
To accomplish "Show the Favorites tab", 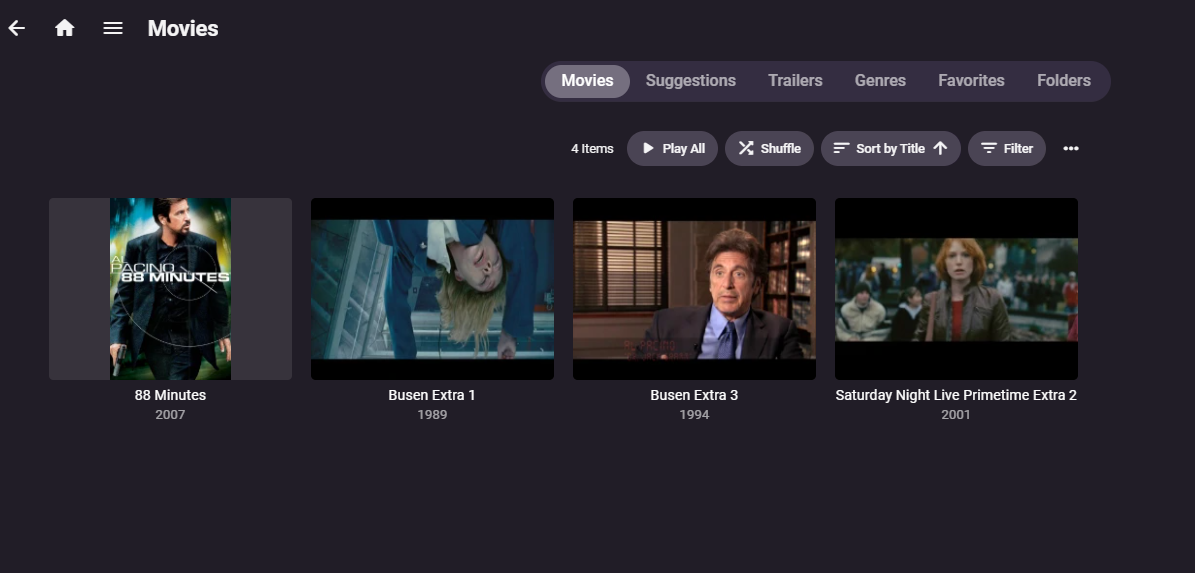I will [x=971, y=81].
